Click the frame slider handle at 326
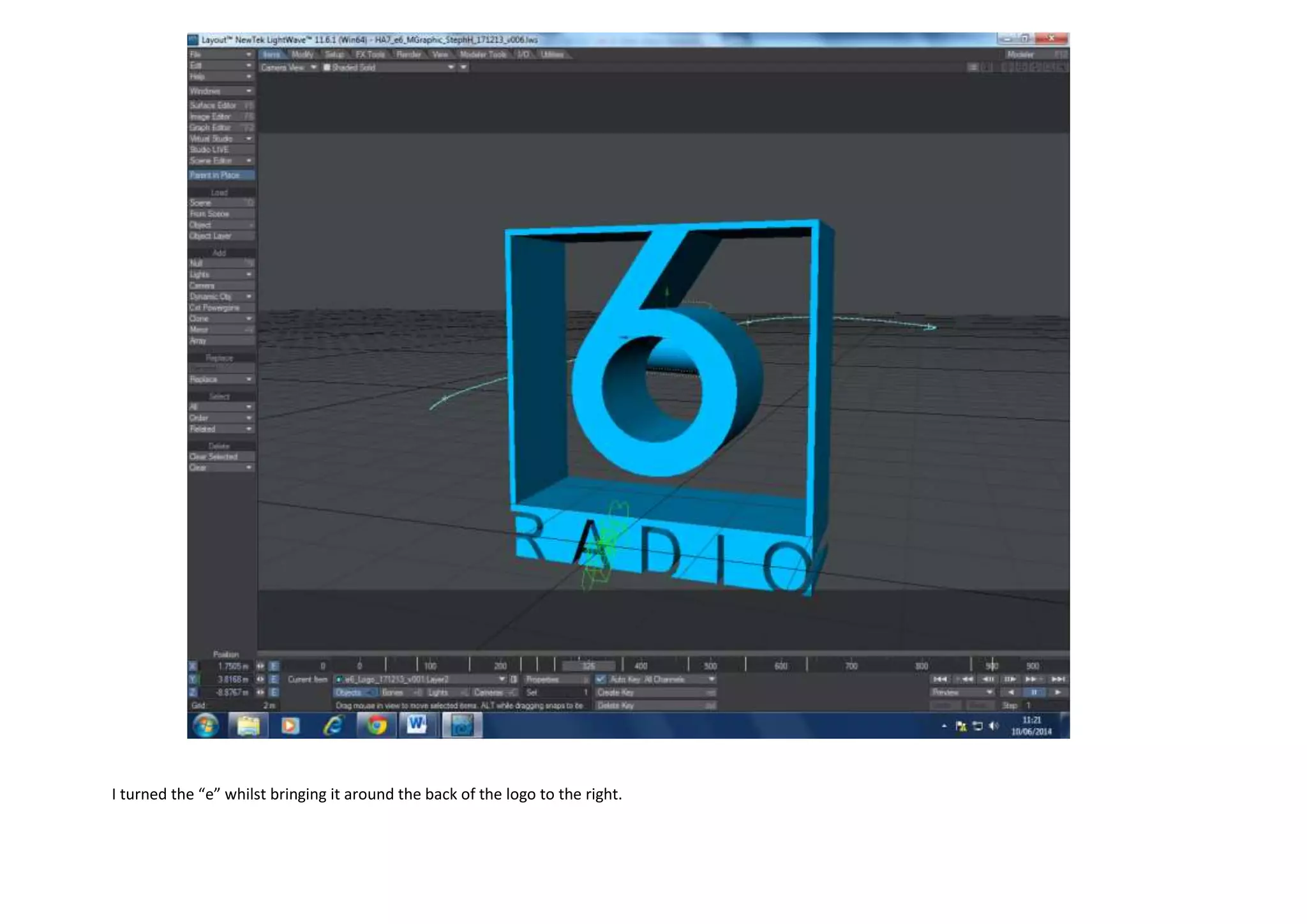The image size is (1307, 924). pos(588,666)
